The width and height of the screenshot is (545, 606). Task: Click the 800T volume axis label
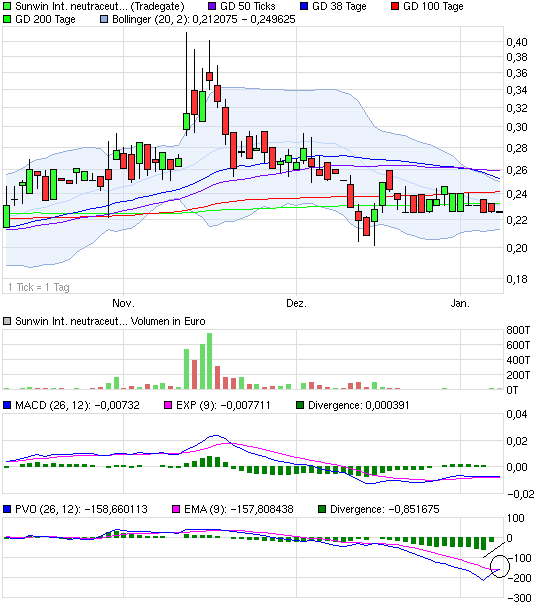pyautogui.click(x=518, y=330)
